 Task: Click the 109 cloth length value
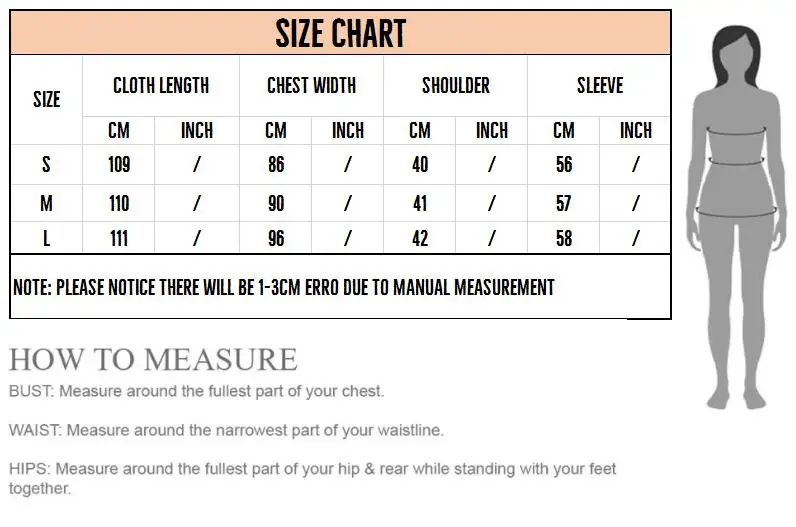pyautogui.click(x=119, y=164)
